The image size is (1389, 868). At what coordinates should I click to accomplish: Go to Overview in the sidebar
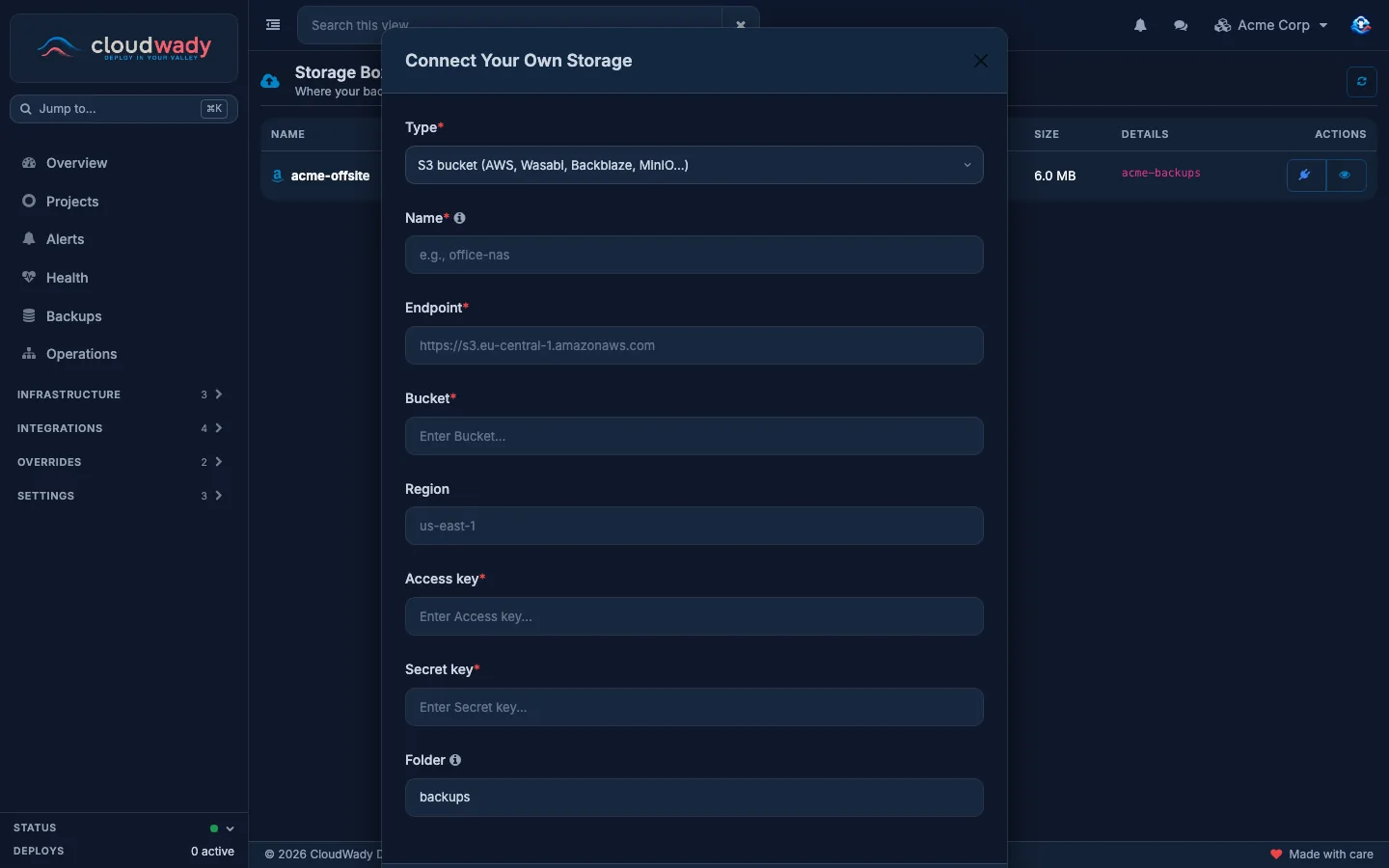click(x=123, y=163)
